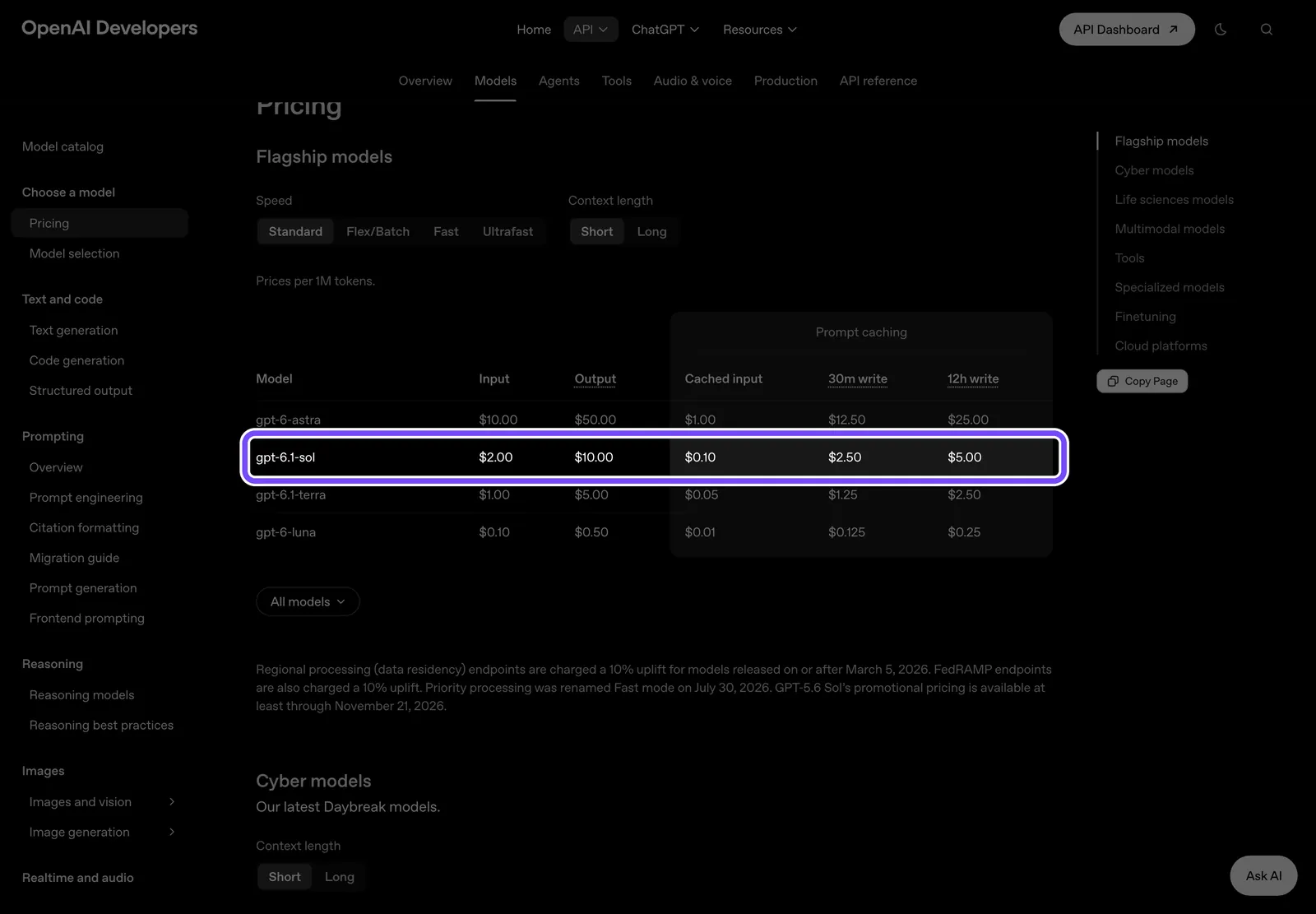Open Citation formatting sidebar link

84,527
